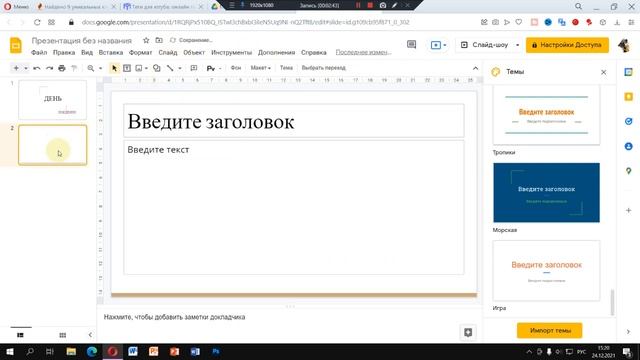Open comment history icon
Viewport: 640px width, 360px height.
coord(411,44)
